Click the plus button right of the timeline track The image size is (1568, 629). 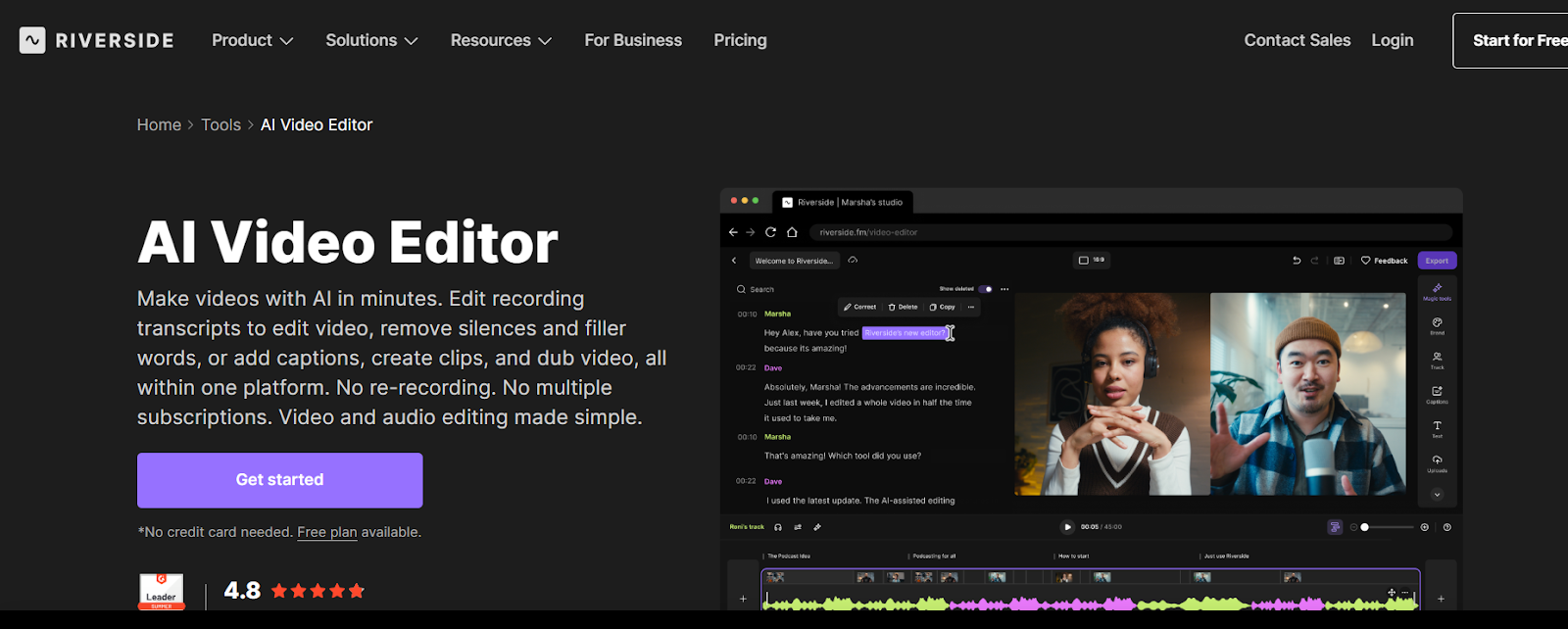[1441, 598]
